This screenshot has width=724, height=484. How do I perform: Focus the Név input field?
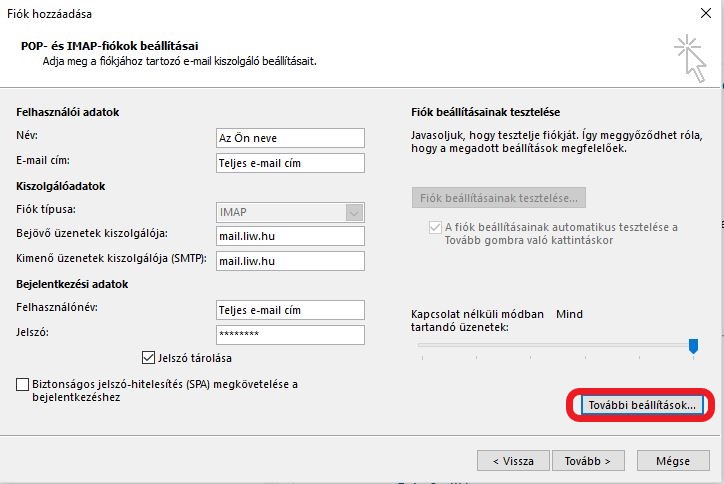point(290,138)
